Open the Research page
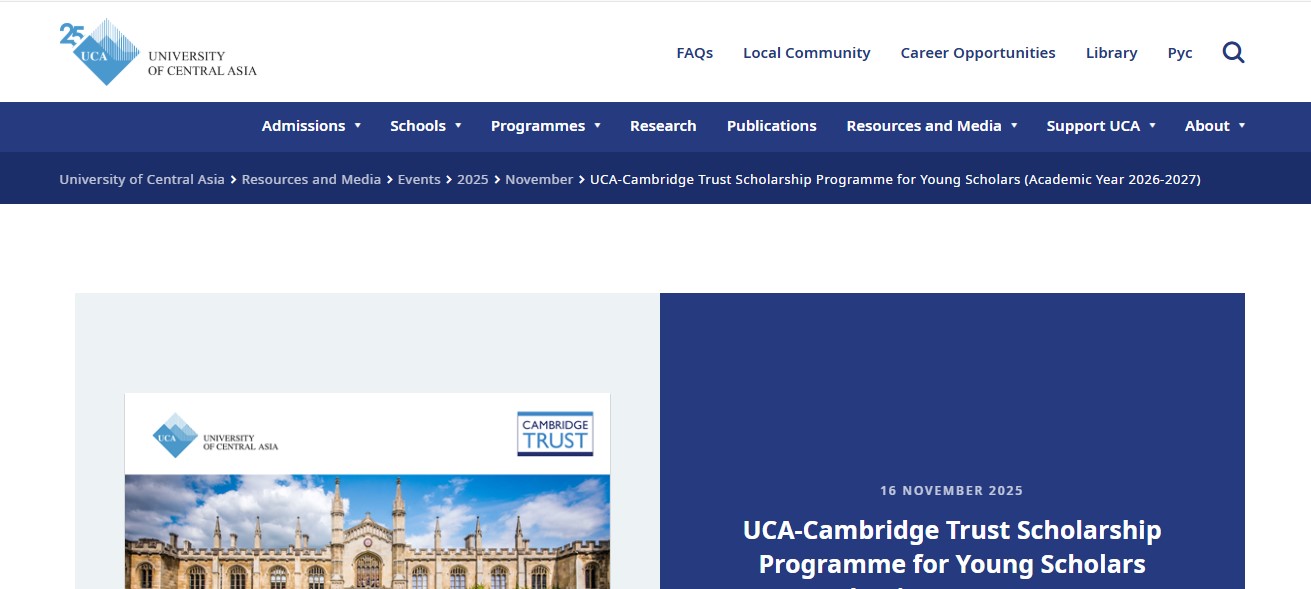 coord(663,126)
